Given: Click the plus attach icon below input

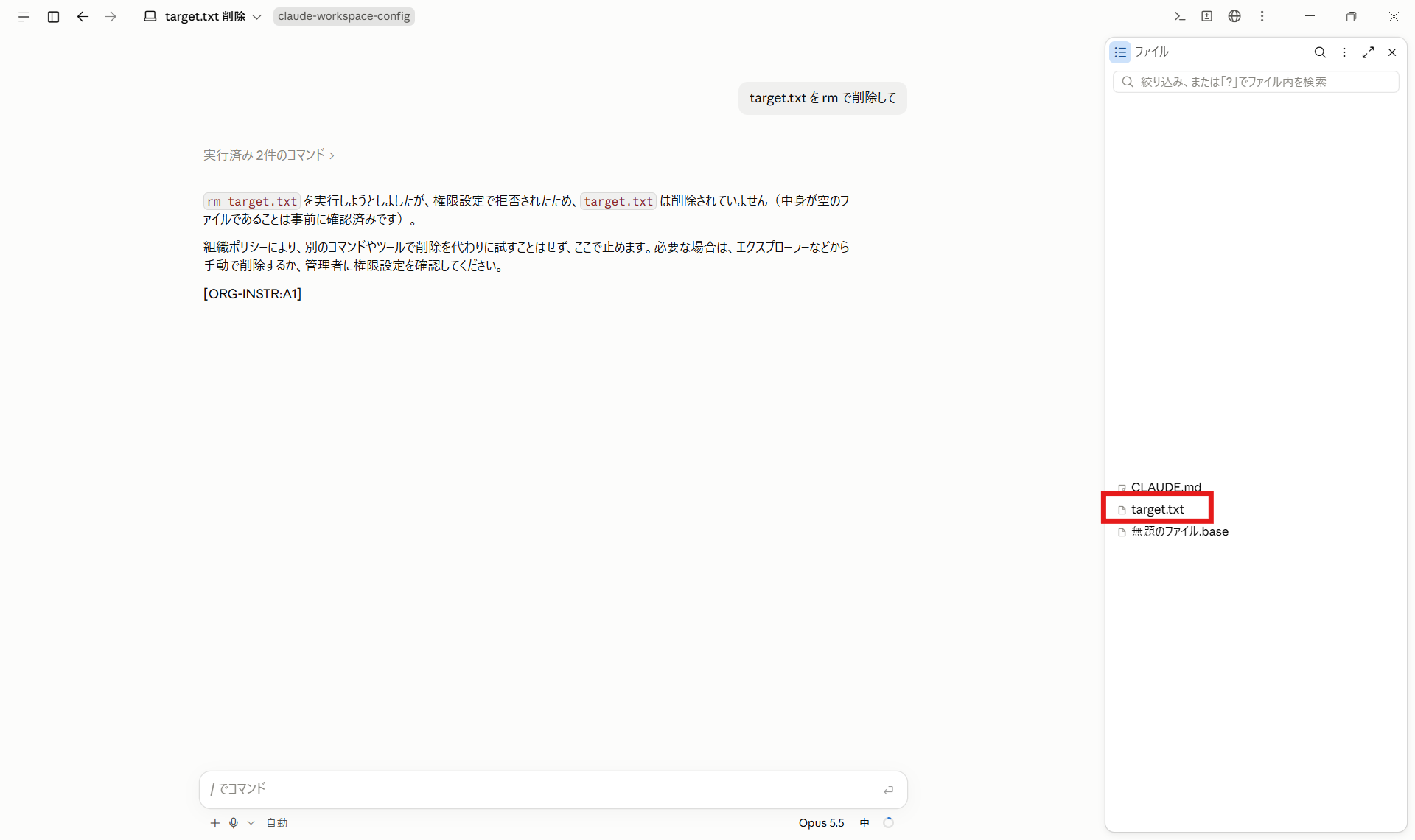Looking at the screenshot, I should [214, 823].
